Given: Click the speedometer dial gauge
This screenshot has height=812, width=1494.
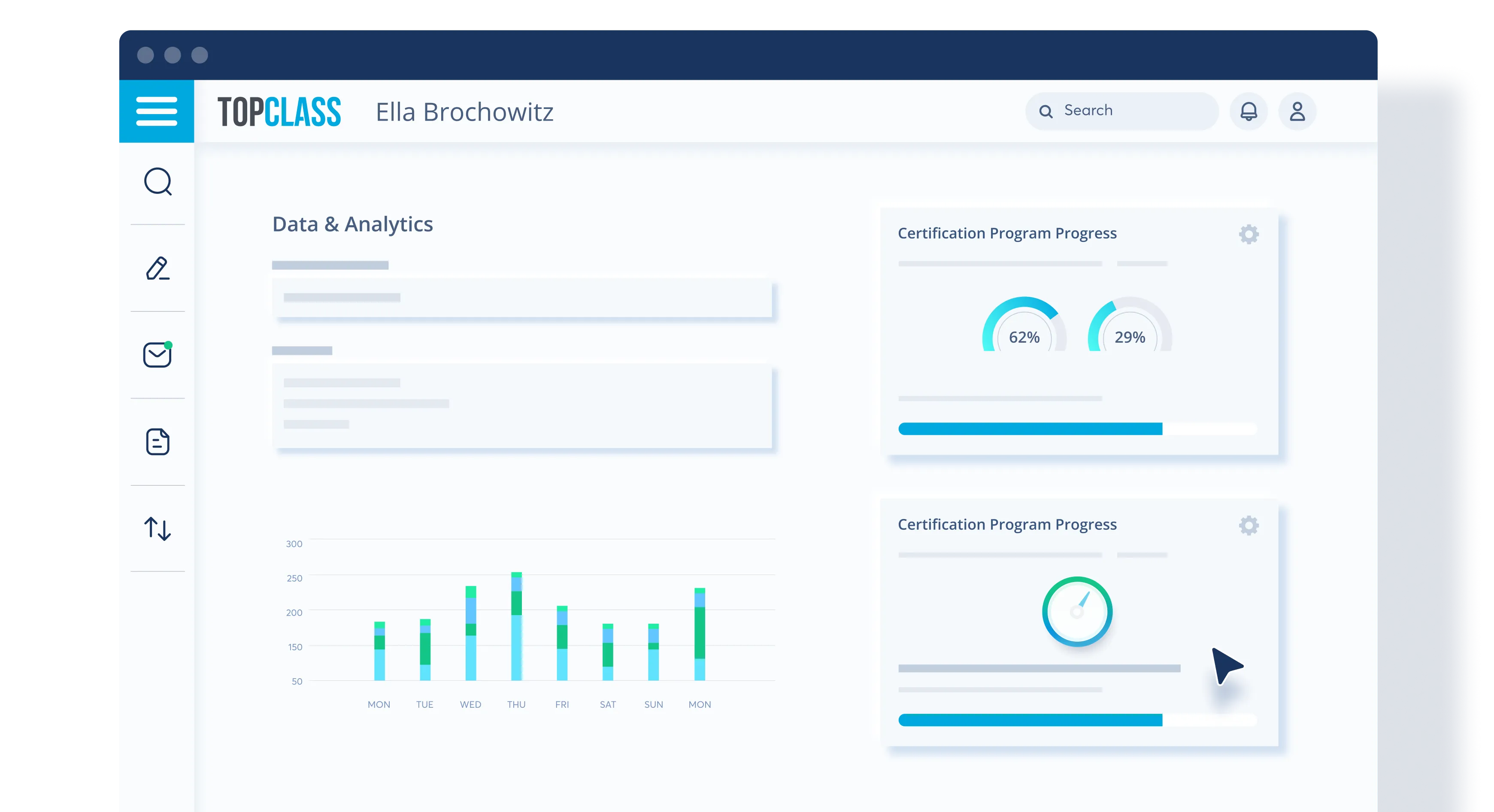Looking at the screenshot, I should coord(1077,611).
